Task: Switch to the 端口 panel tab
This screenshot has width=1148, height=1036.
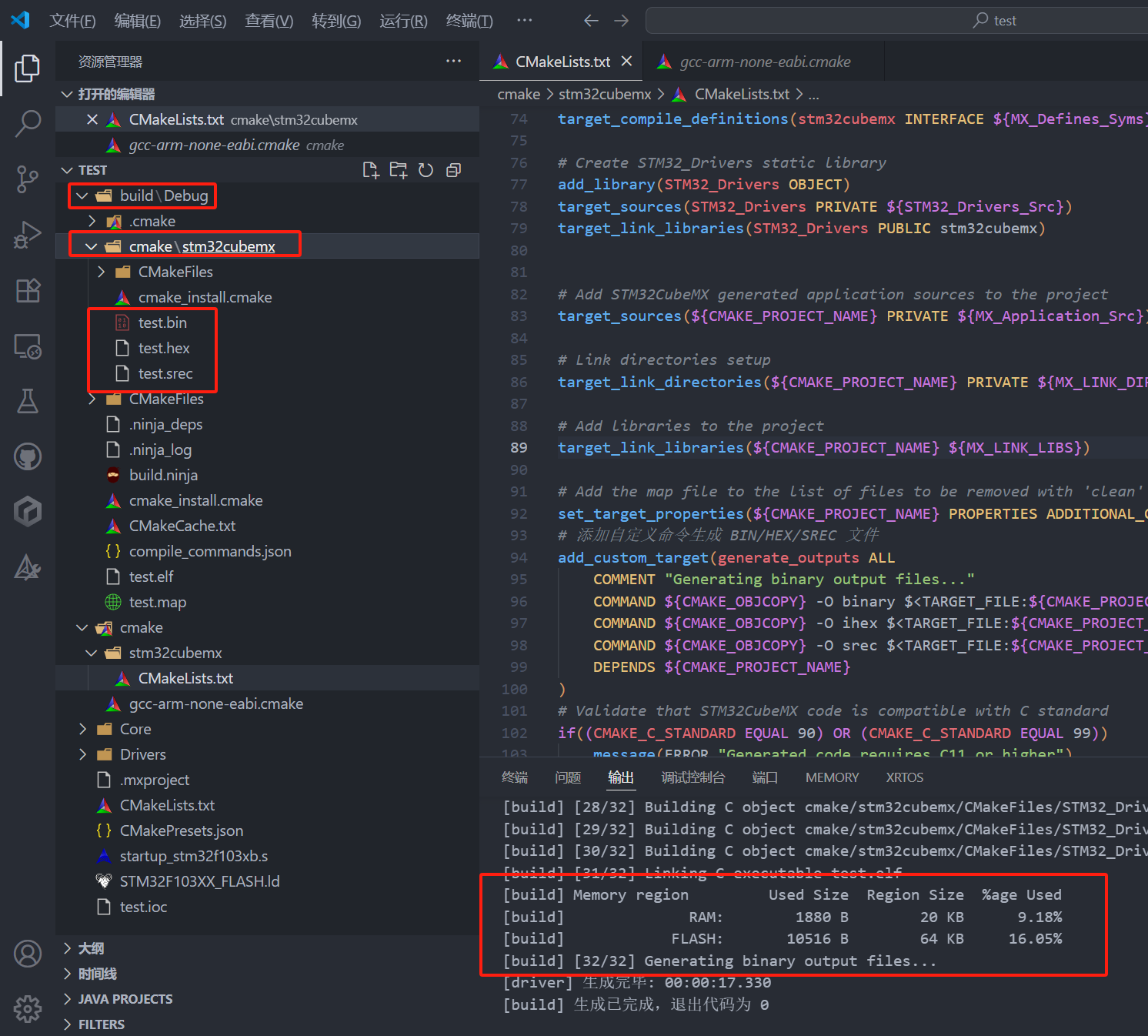Action: [x=765, y=777]
